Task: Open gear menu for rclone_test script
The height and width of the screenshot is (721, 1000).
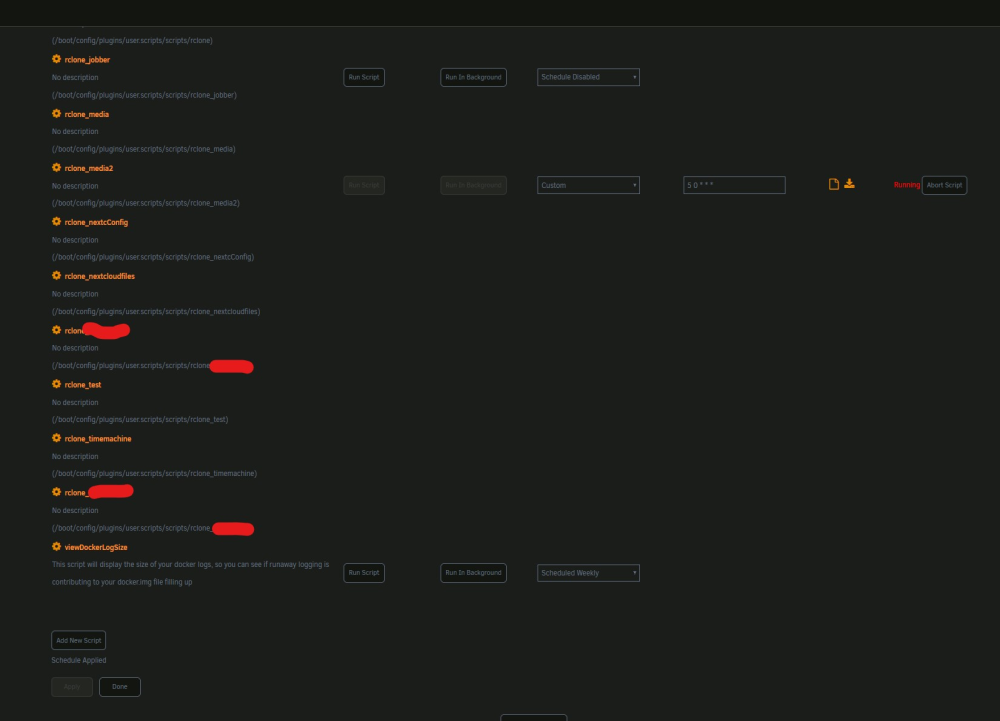Action: tap(56, 384)
